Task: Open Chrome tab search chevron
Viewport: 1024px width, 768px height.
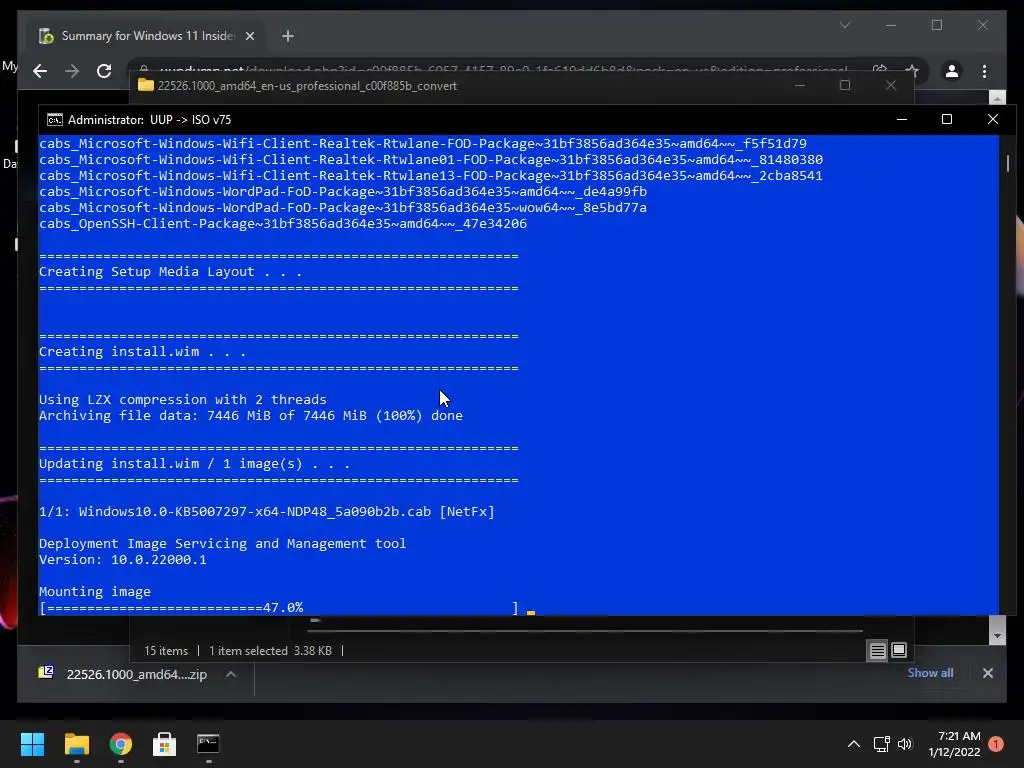Action: pyautogui.click(x=845, y=25)
